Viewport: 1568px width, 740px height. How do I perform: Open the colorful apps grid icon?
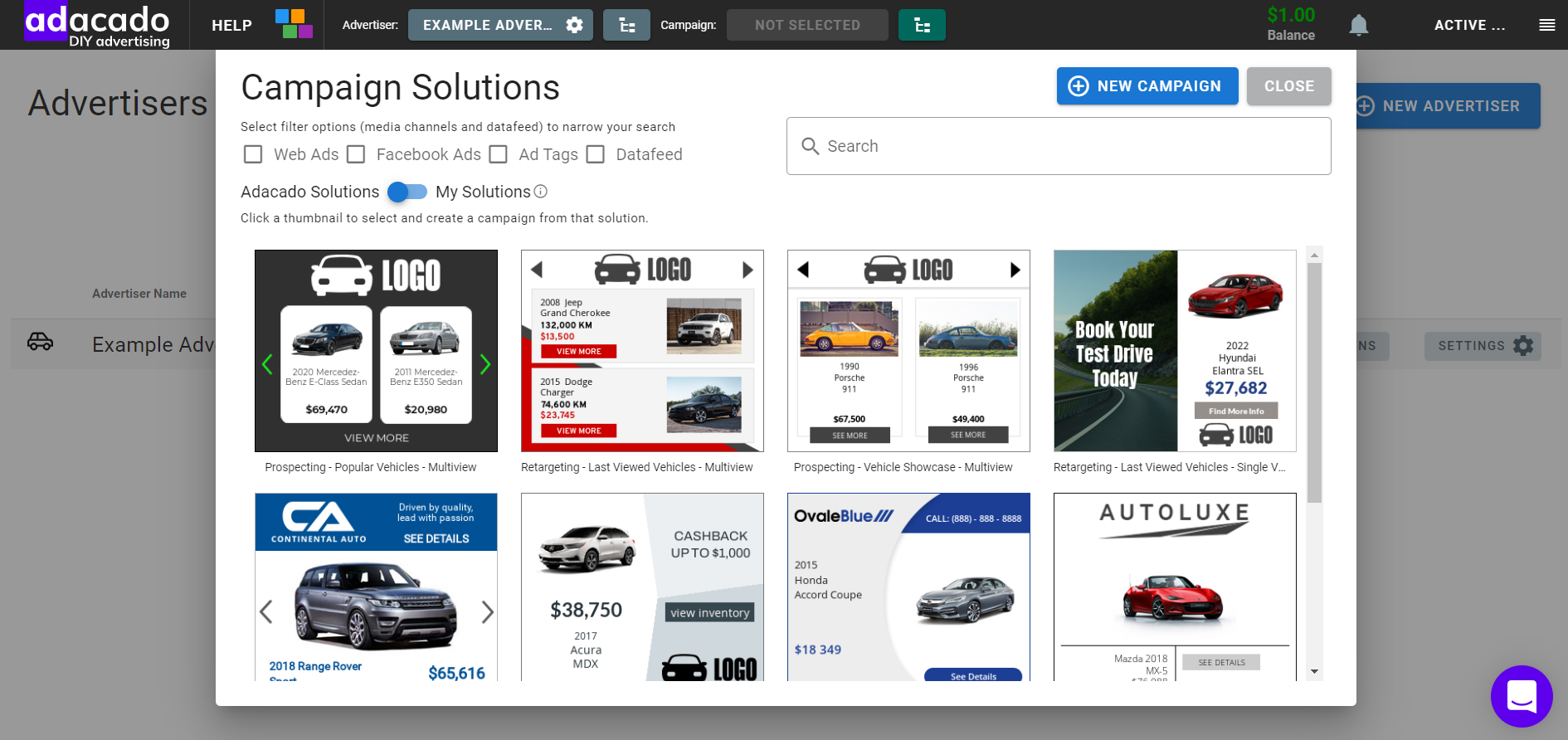[x=294, y=25]
